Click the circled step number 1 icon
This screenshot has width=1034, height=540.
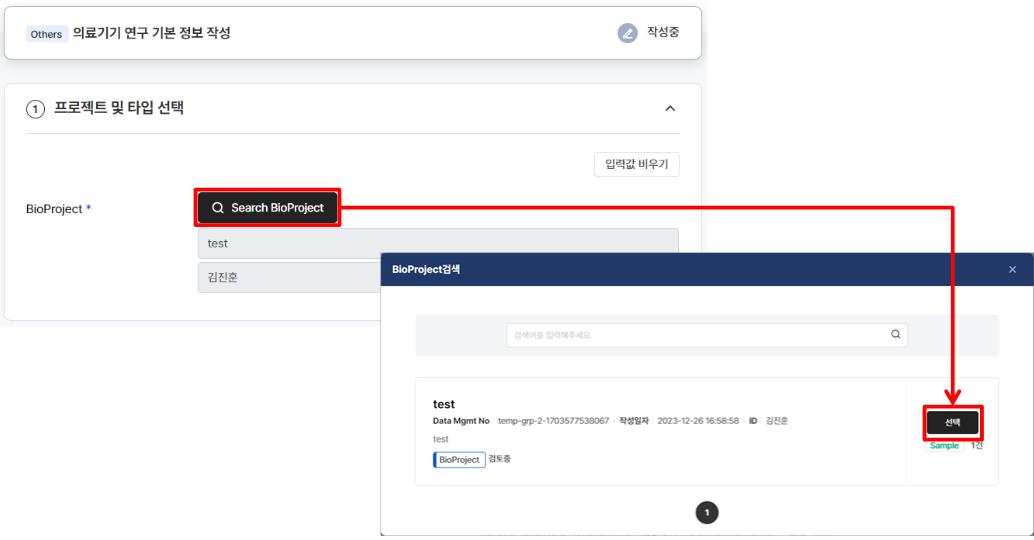point(35,108)
